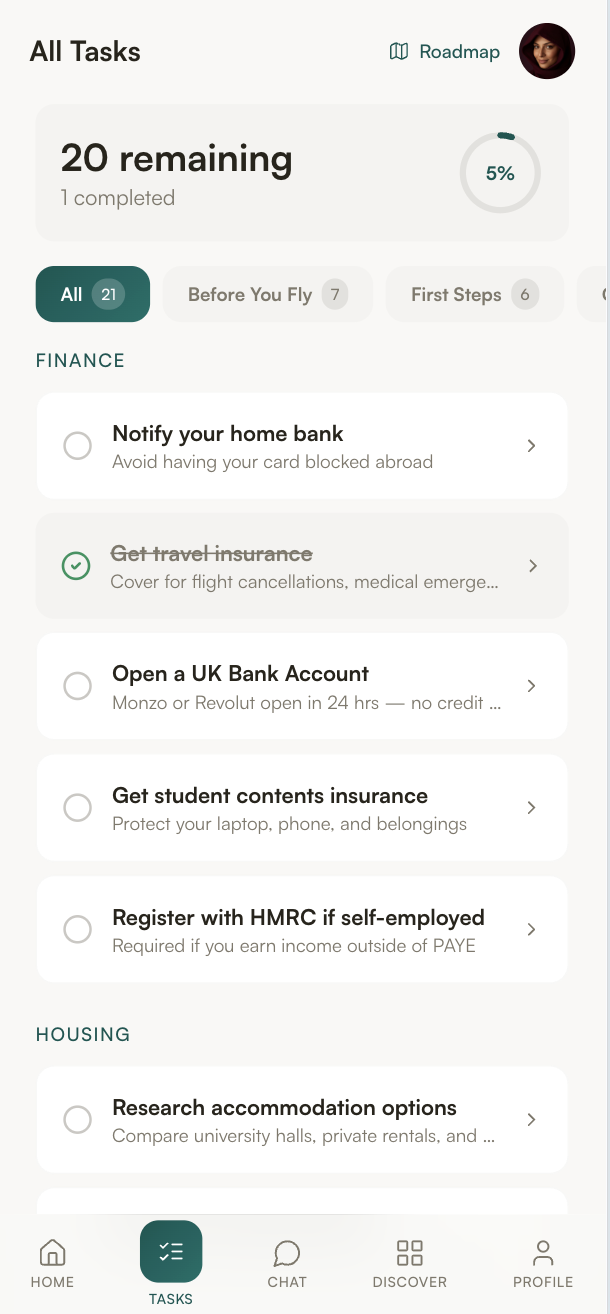Click the 5% progress ring

[x=500, y=173]
